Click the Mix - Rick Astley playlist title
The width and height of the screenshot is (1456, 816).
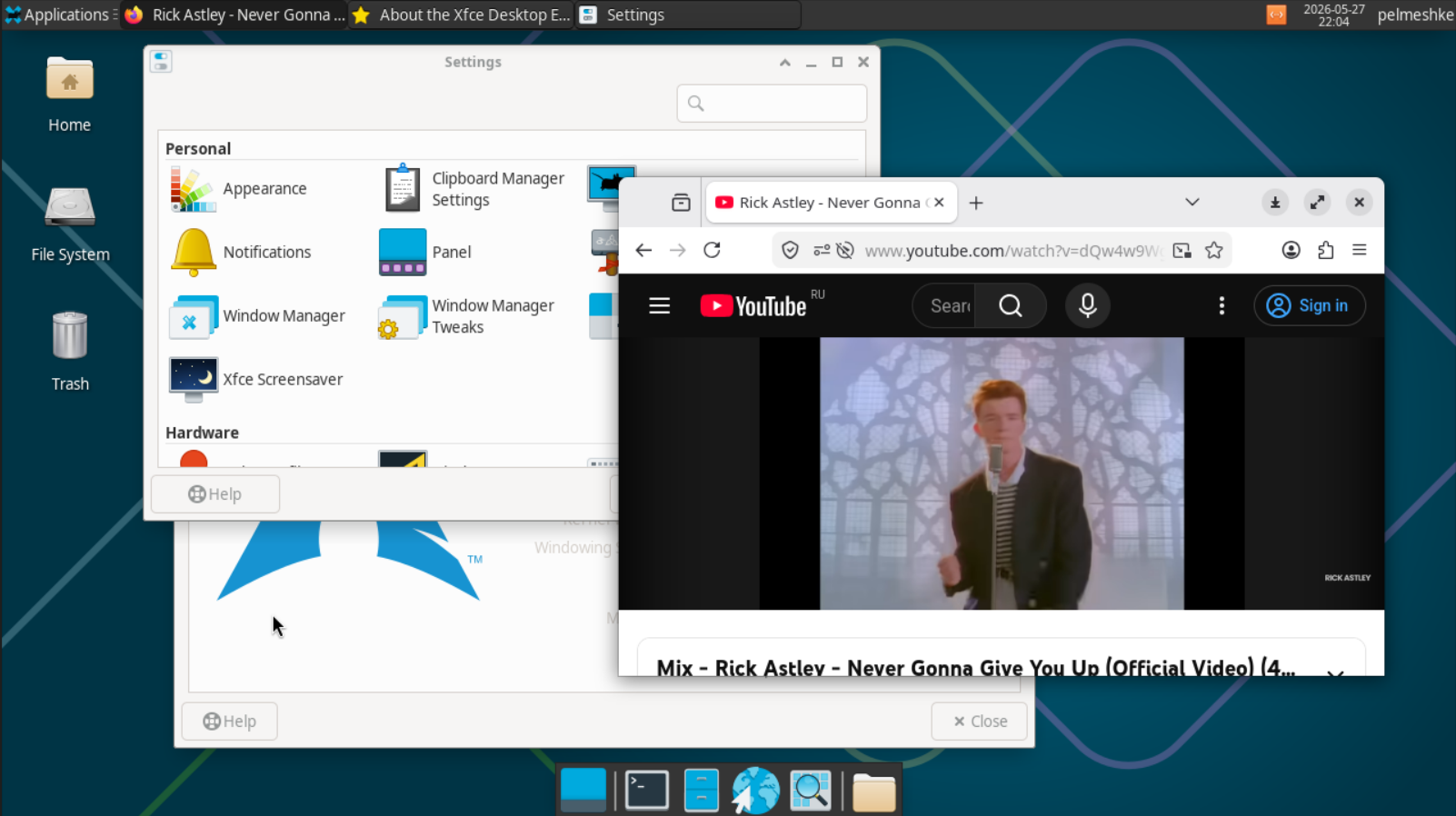(975, 668)
